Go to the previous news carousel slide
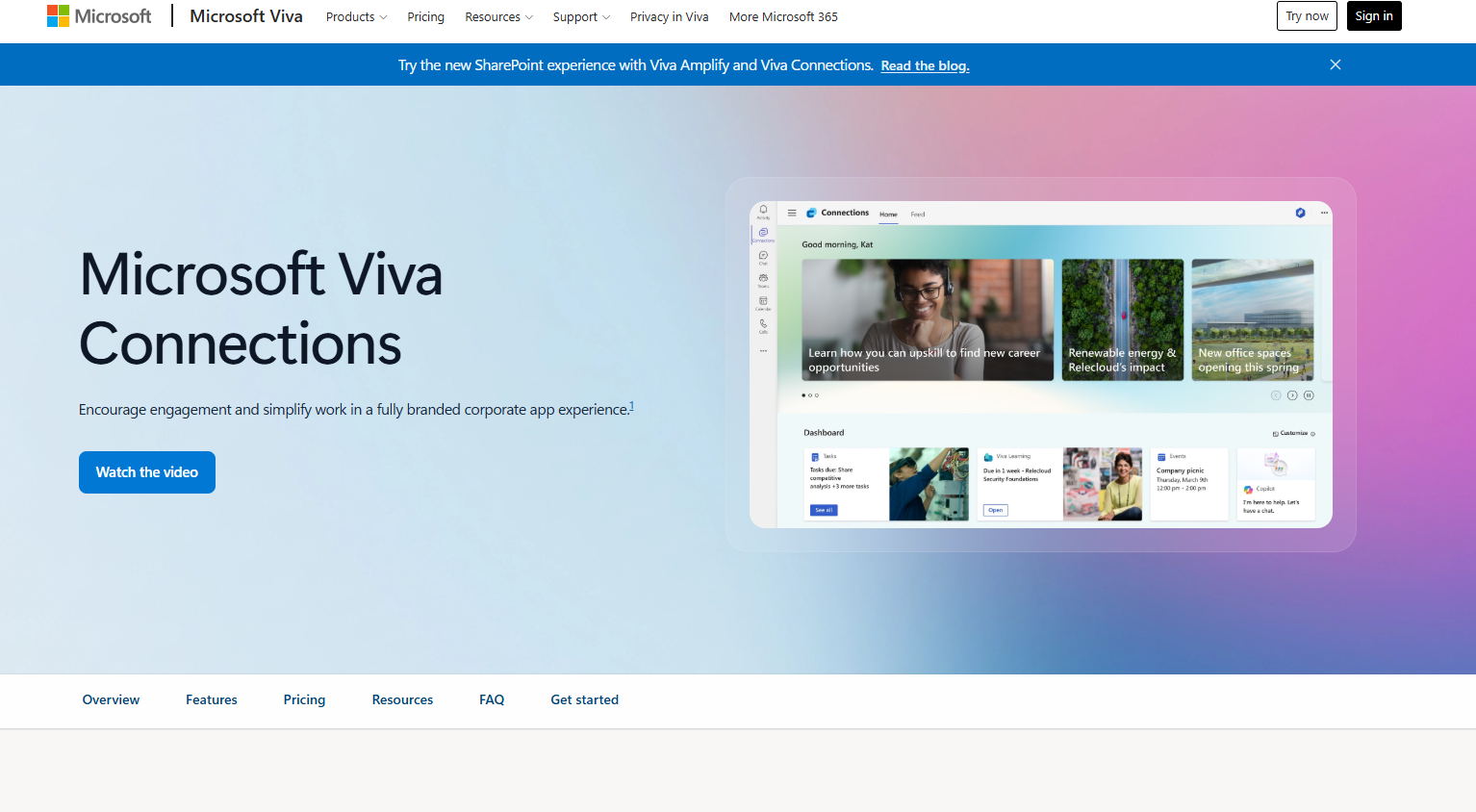Image resolution: width=1476 pixels, height=812 pixels. [1276, 395]
